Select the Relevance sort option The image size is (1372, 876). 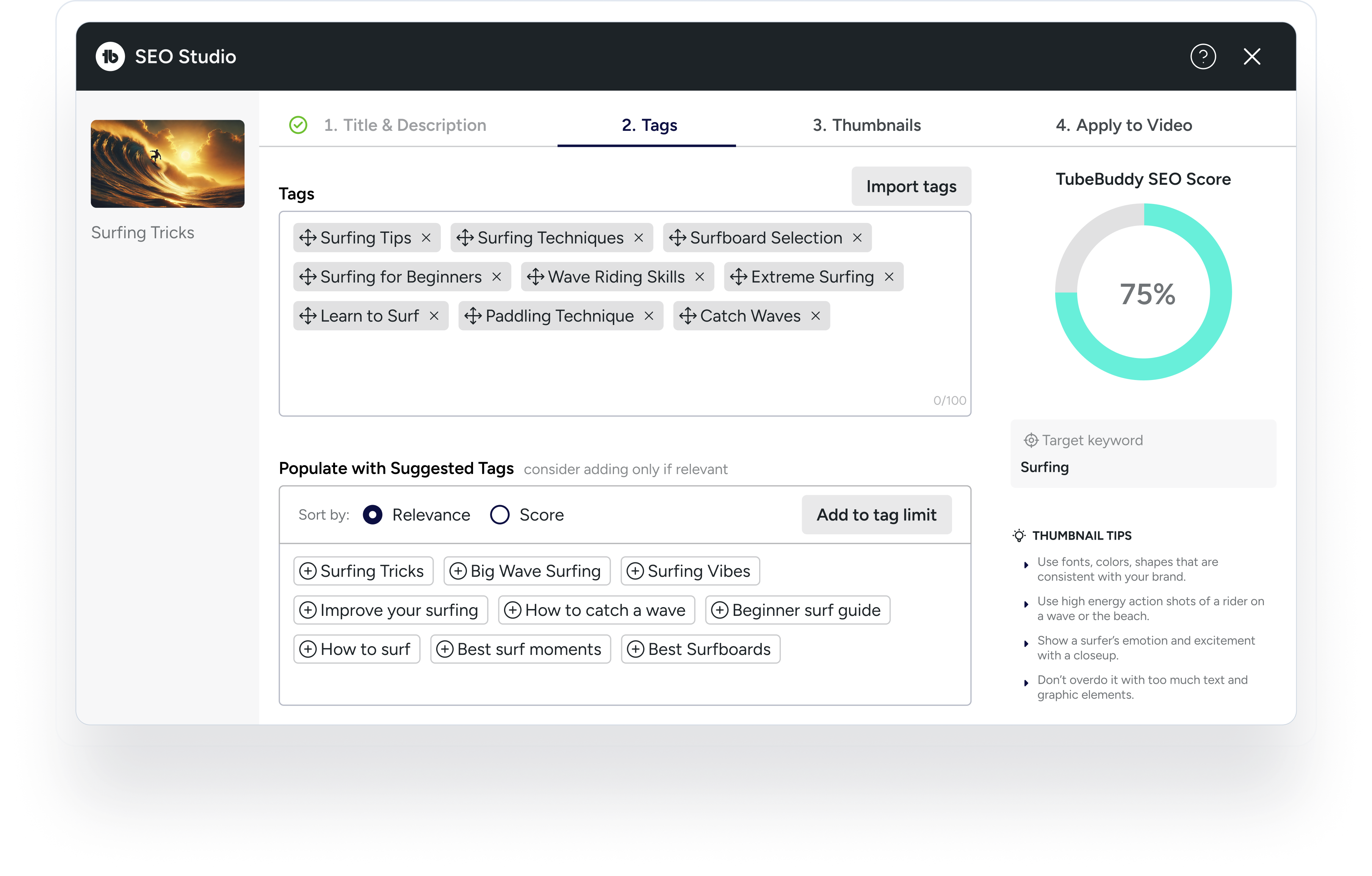373,515
